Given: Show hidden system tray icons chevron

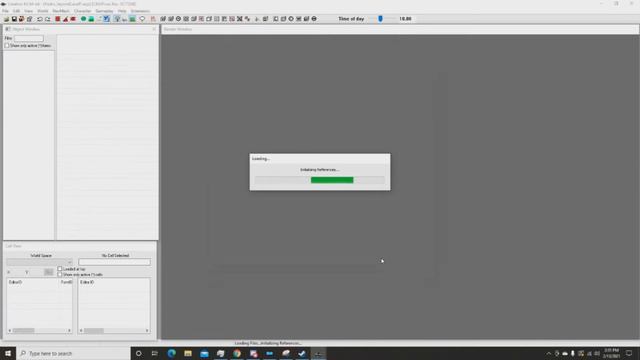Looking at the screenshot, I should [x=549, y=353].
